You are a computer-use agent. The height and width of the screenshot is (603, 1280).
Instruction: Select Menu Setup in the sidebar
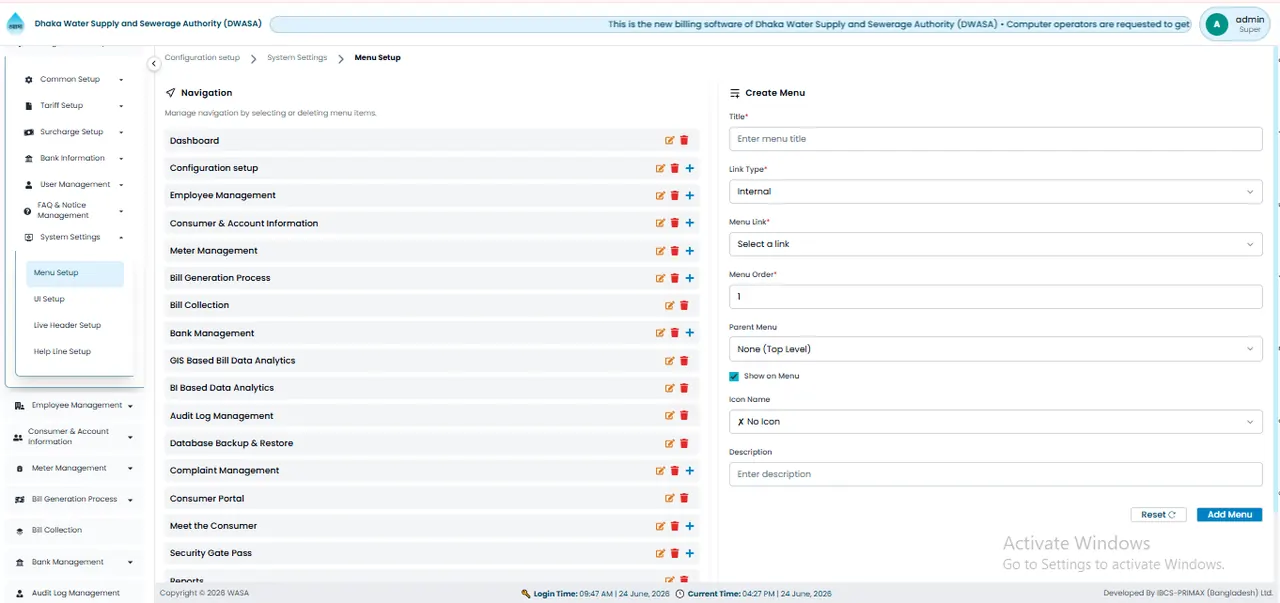tap(76, 273)
